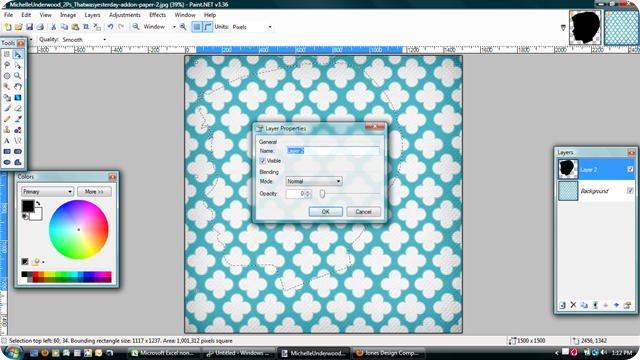Select the Clone Stamp tool

(x=7, y=130)
